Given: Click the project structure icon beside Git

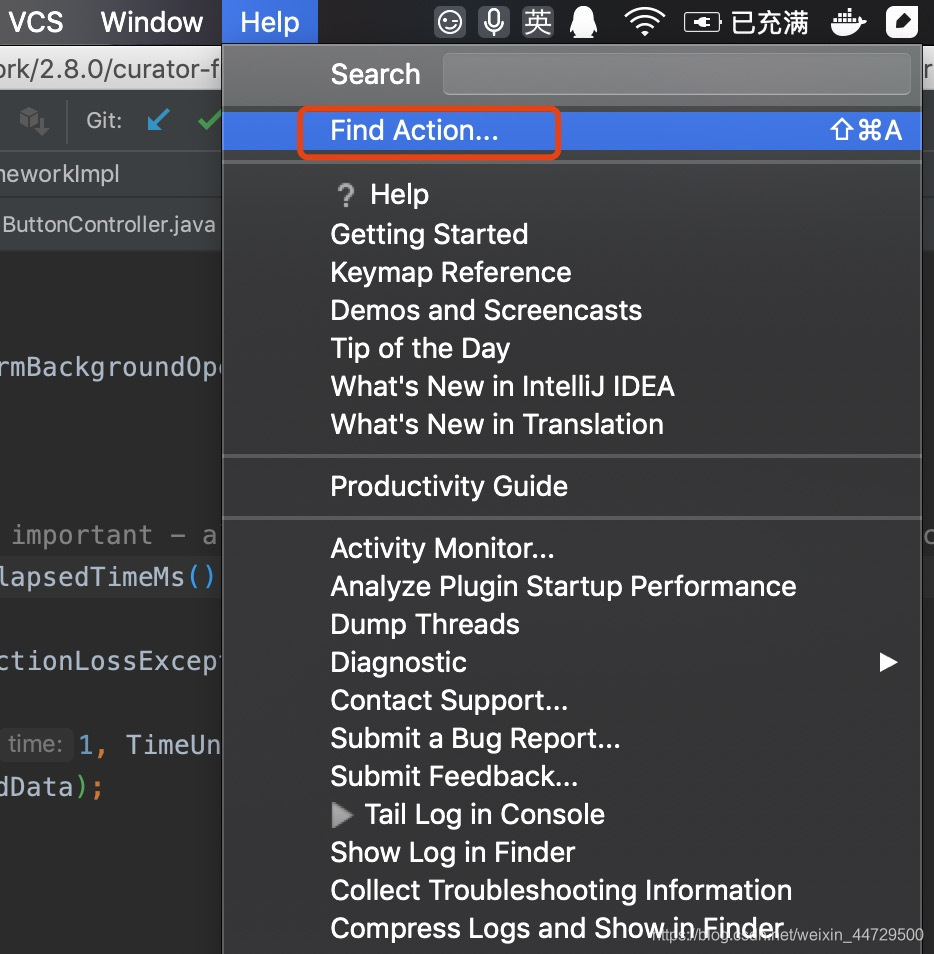Looking at the screenshot, I should click(34, 121).
